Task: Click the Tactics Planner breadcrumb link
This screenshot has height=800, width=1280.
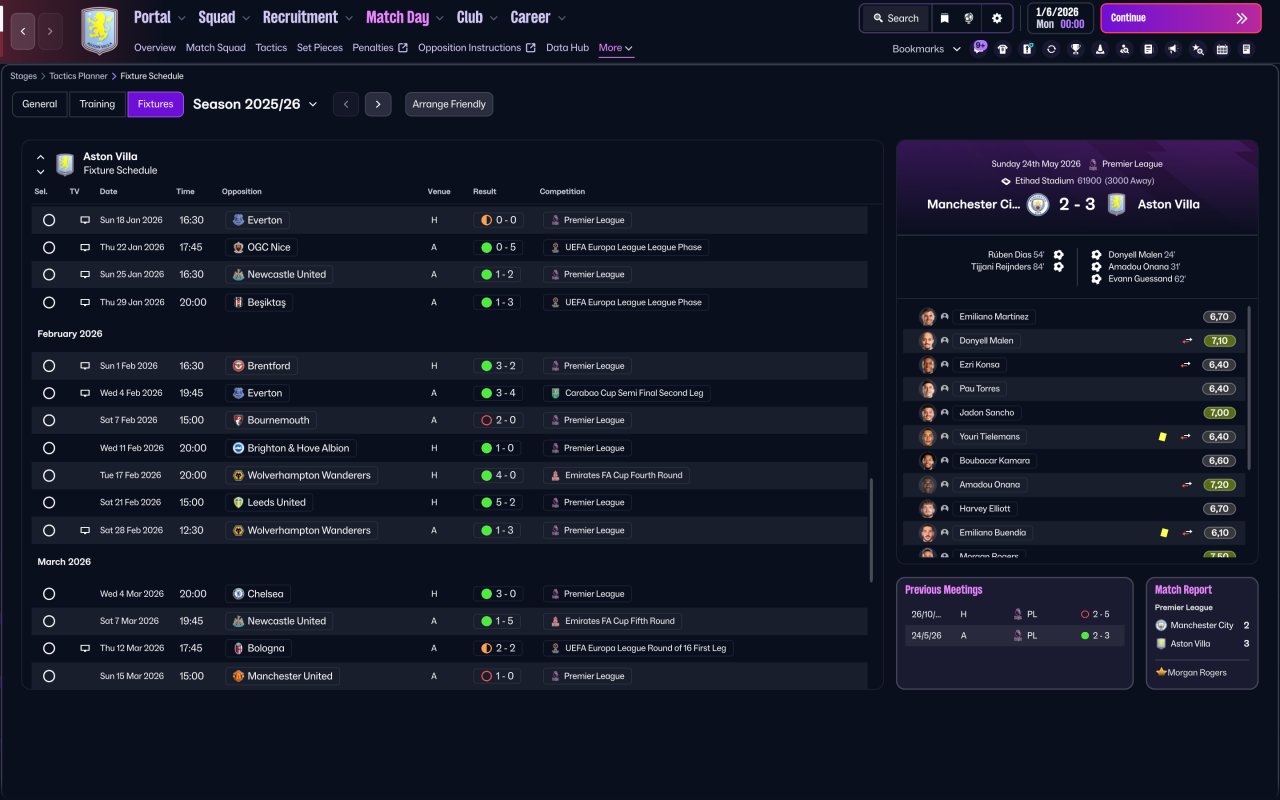Action: tap(79, 76)
